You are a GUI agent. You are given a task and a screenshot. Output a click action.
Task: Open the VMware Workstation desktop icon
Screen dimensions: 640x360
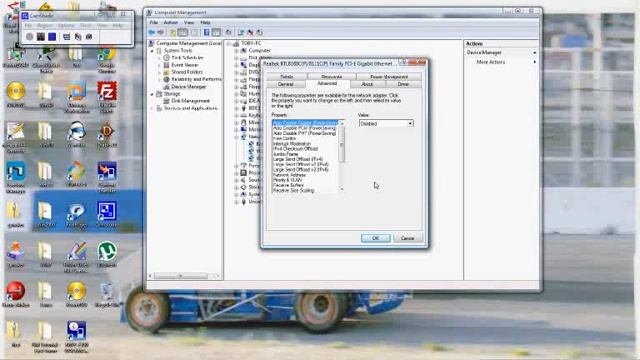(x=77, y=96)
